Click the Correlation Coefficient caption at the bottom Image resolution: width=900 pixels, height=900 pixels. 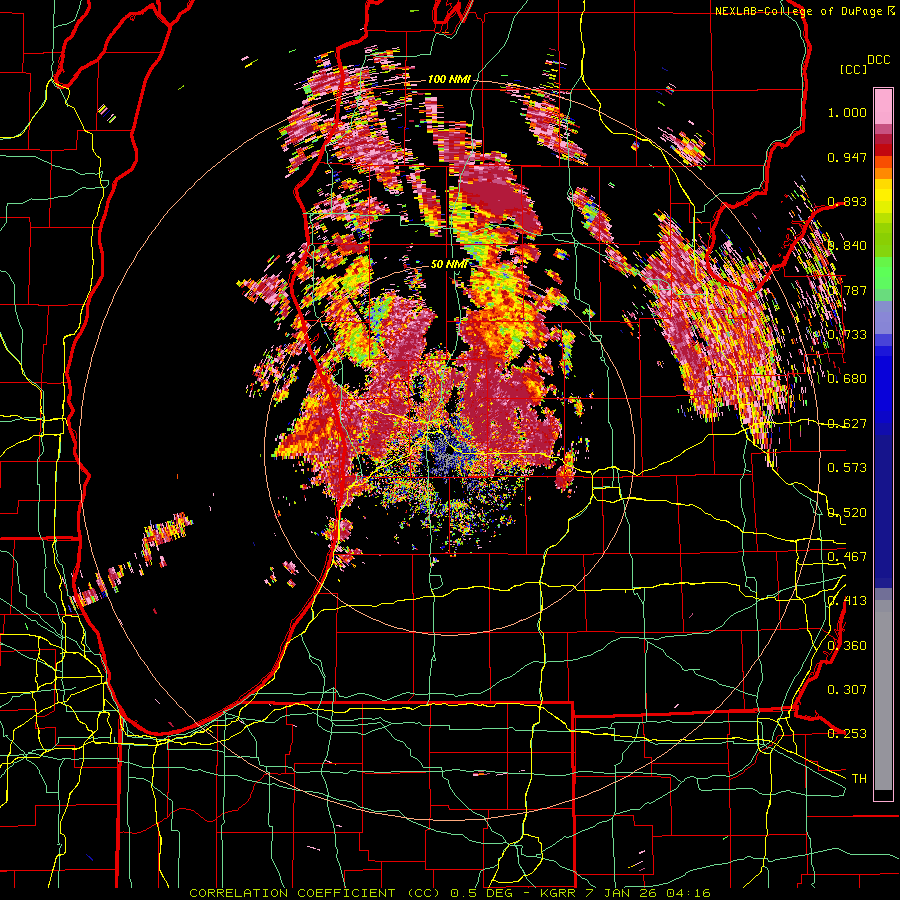[450, 893]
